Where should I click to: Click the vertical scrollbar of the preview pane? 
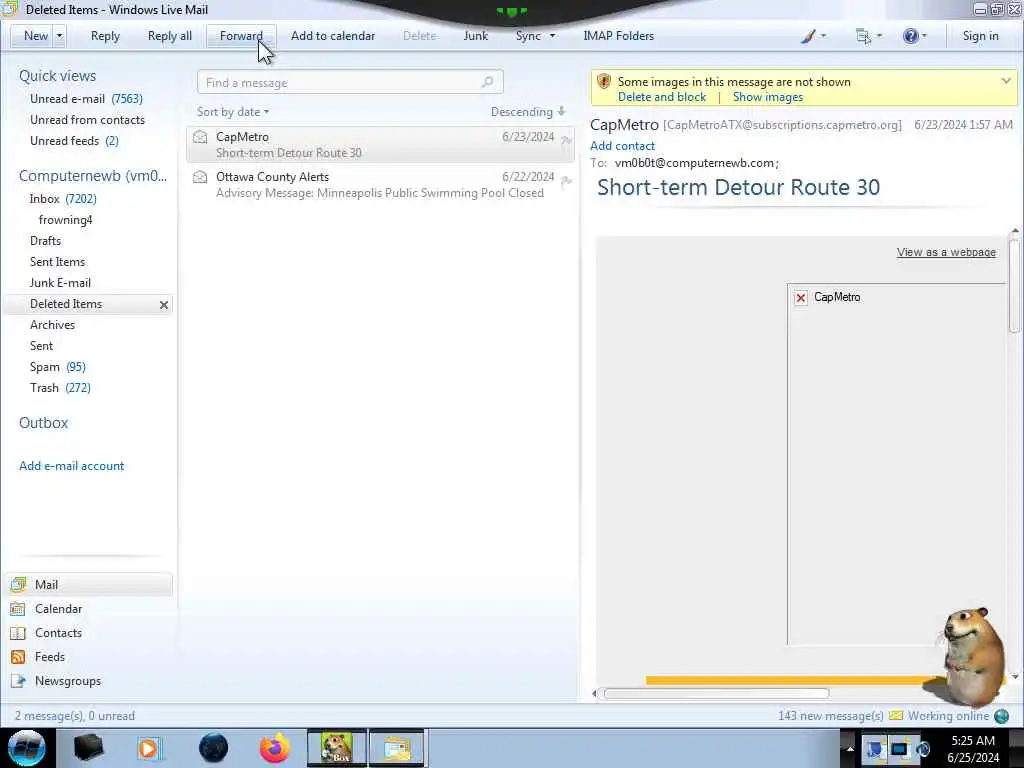tap(1014, 285)
